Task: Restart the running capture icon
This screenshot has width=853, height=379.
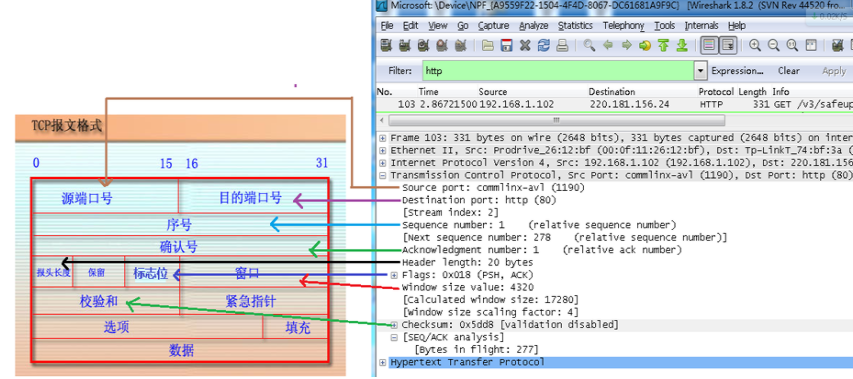Action: [460, 46]
